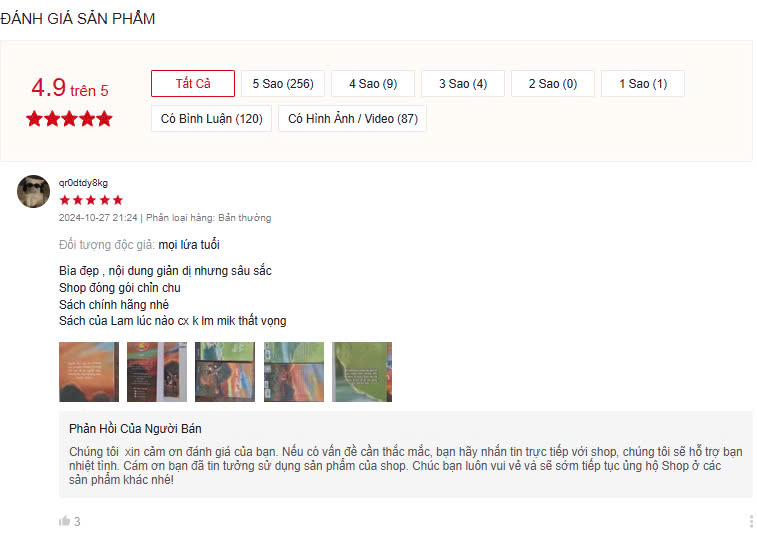The image size is (757, 538).
Task: Filter reviews by 3 Sao (4)
Action: point(463,84)
